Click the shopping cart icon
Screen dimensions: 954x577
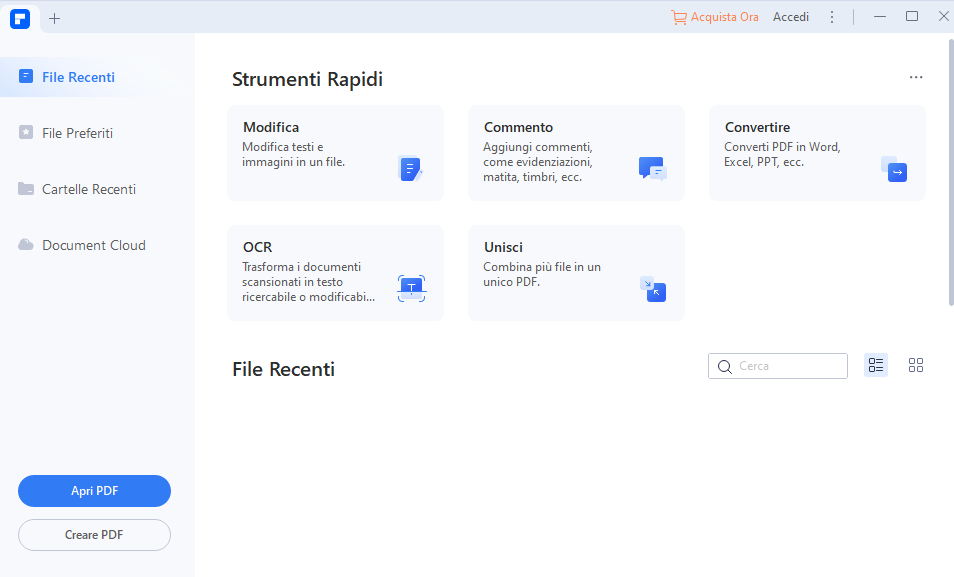pos(678,17)
